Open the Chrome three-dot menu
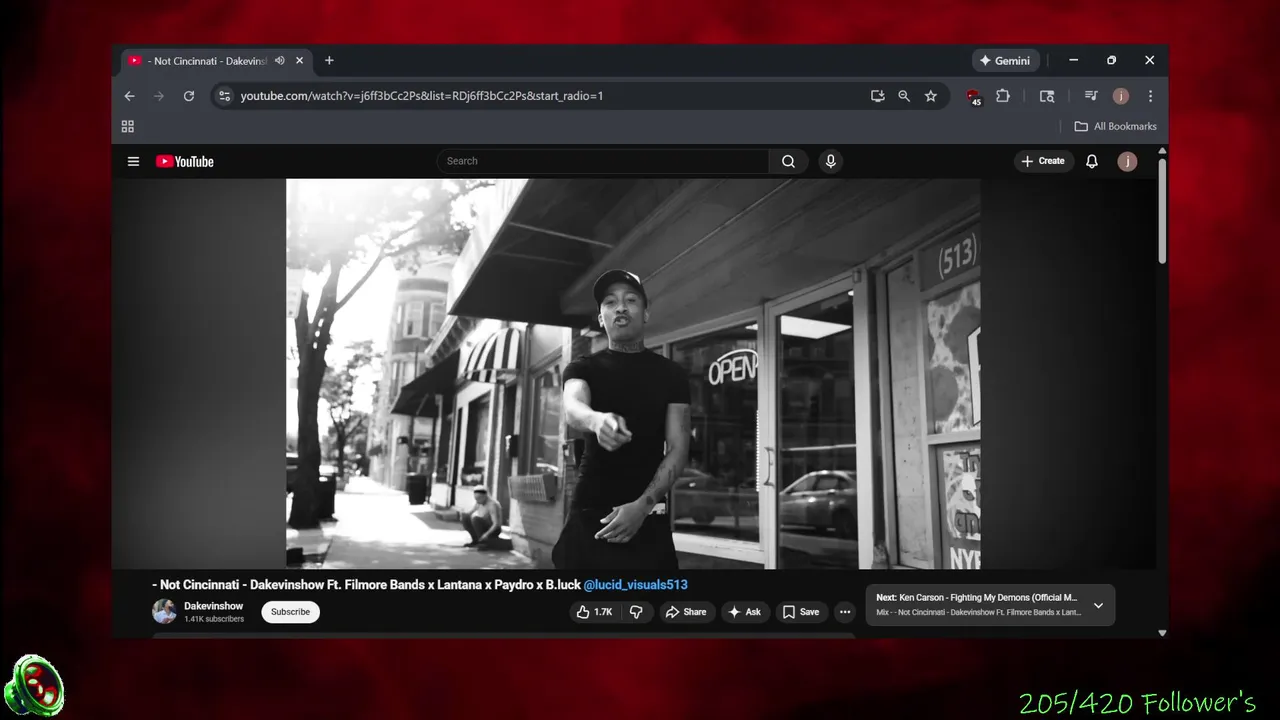Viewport: 1280px width, 720px height. [1150, 96]
